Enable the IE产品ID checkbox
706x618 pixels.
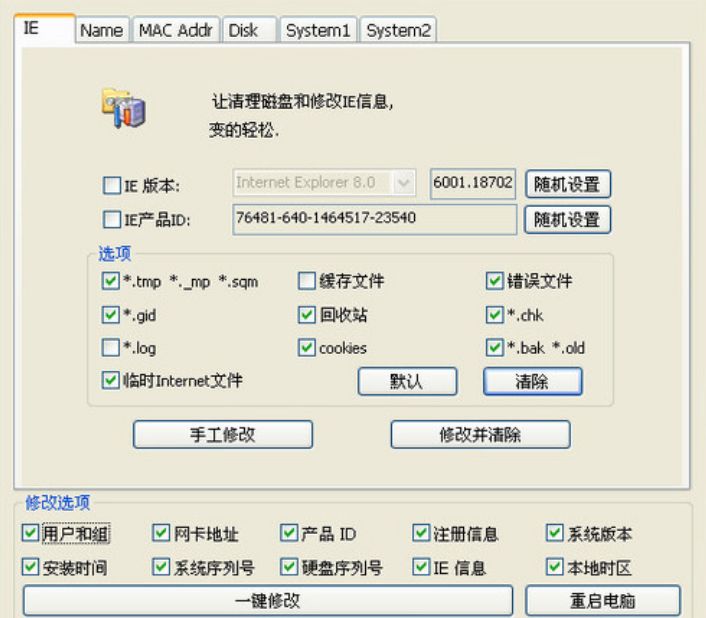pos(112,220)
